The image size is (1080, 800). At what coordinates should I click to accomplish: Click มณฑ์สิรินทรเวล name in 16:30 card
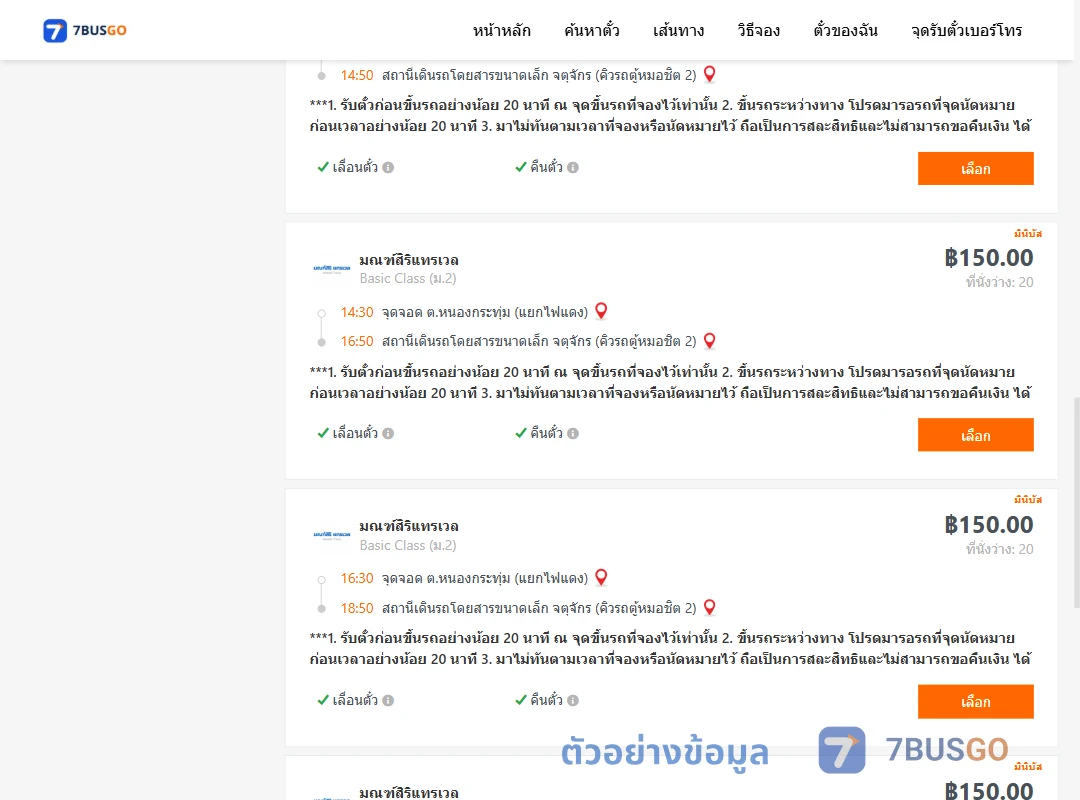click(x=409, y=526)
